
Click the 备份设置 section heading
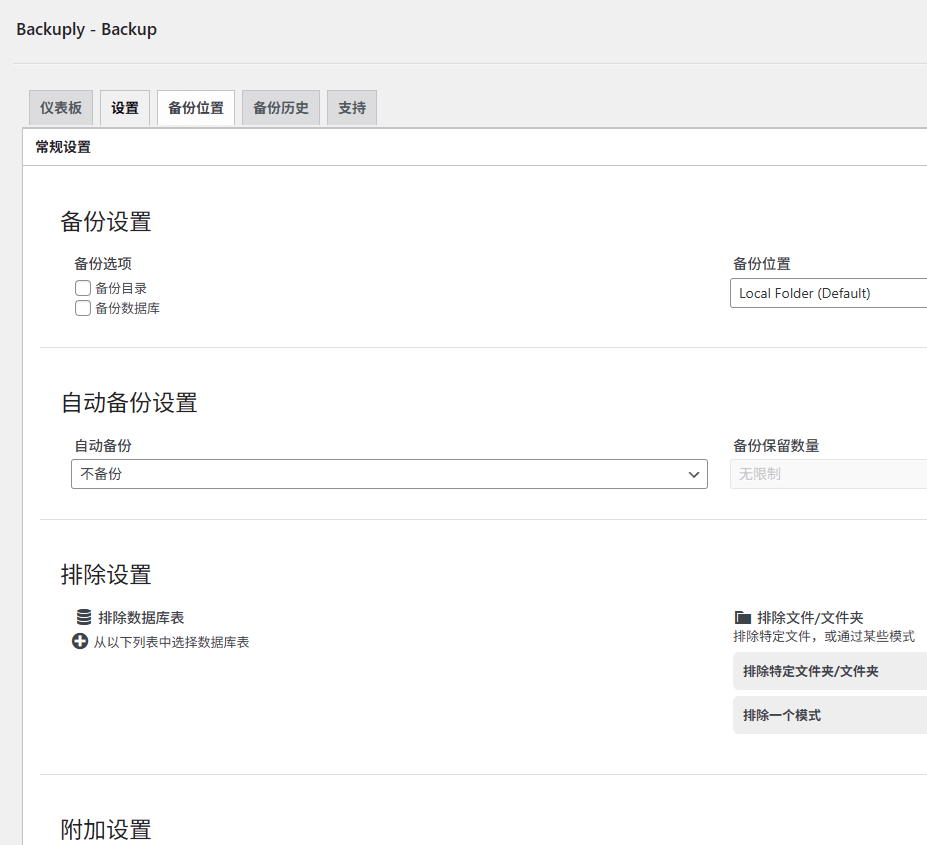click(x=105, y=221)
